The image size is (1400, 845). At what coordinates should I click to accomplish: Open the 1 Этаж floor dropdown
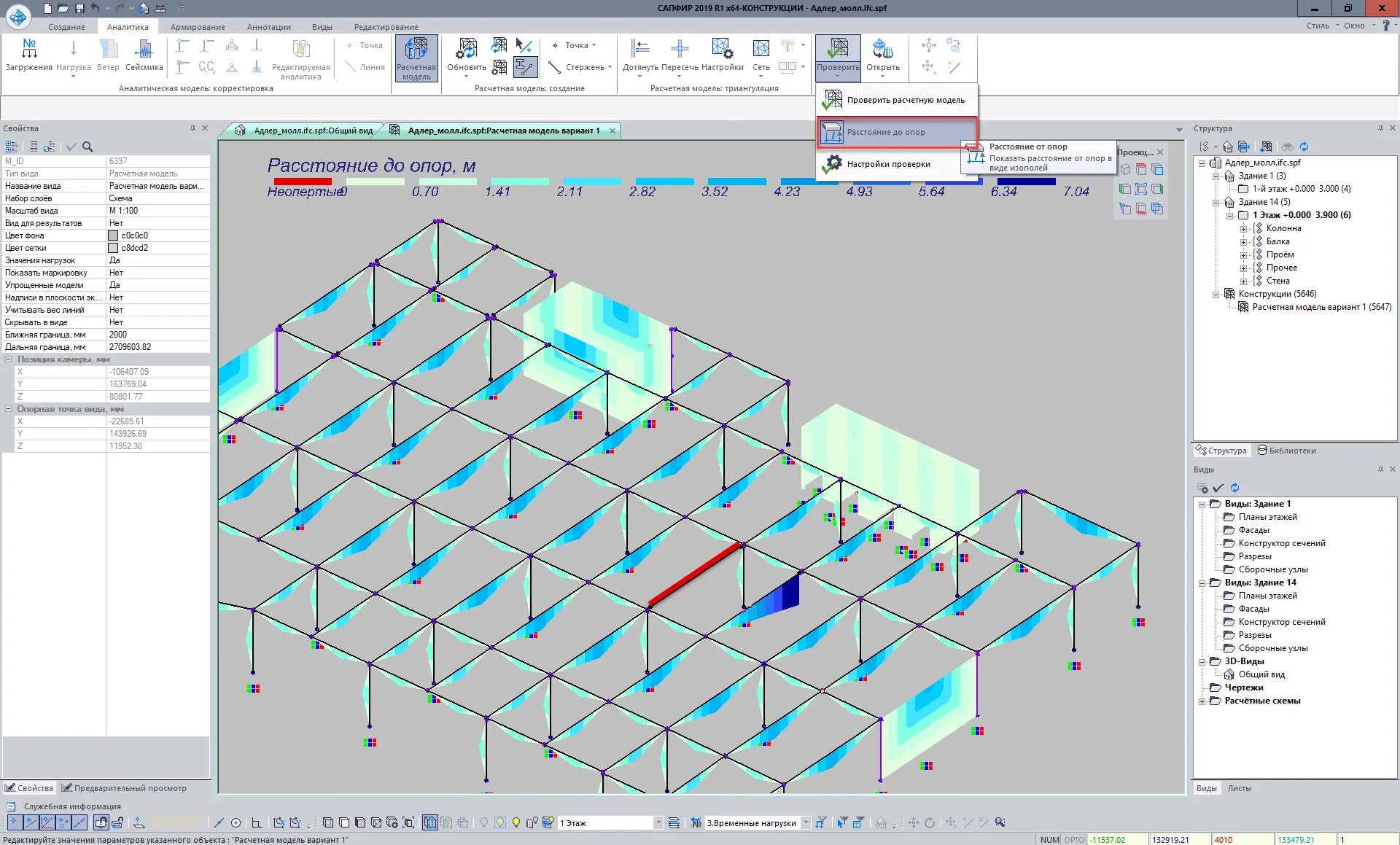(658, 822)
